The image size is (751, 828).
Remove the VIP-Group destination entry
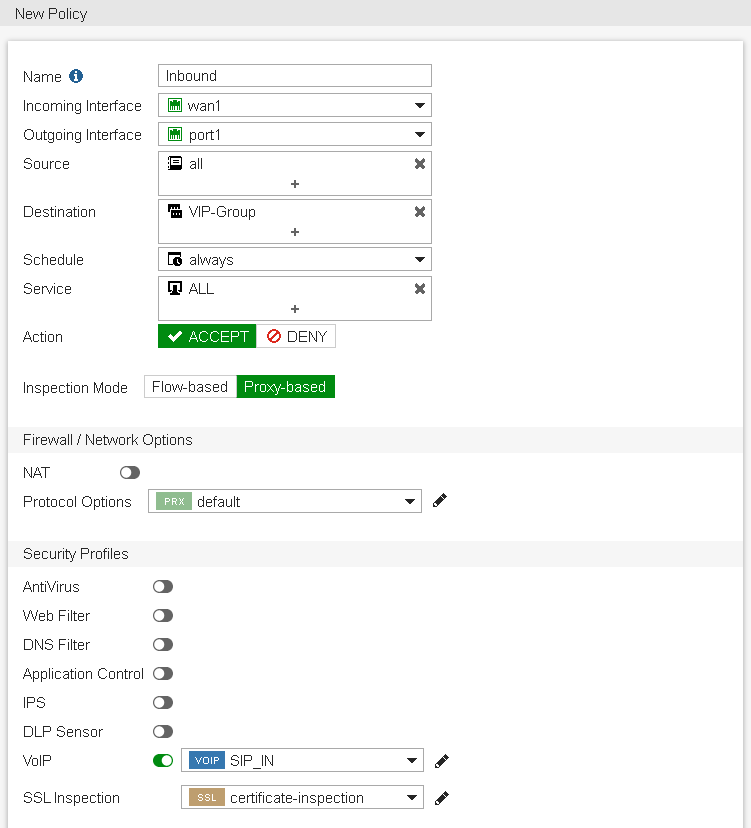(419, 211)
